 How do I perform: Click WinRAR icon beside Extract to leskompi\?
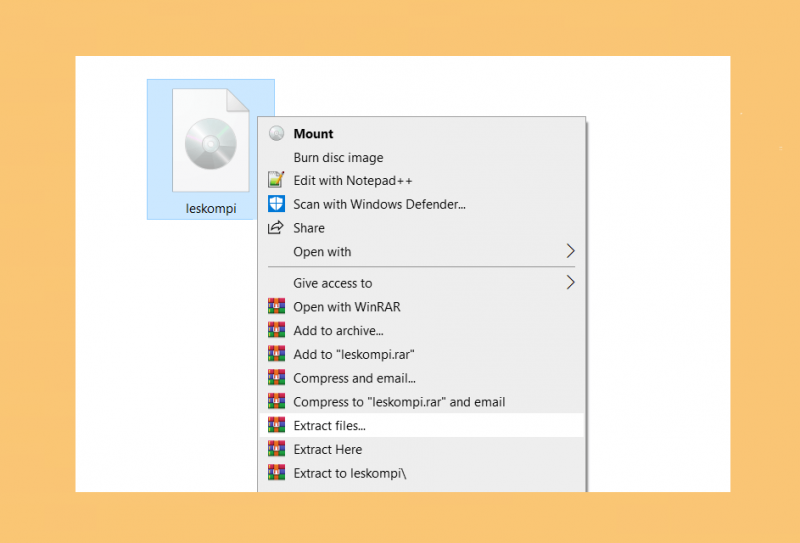(276, 472)
